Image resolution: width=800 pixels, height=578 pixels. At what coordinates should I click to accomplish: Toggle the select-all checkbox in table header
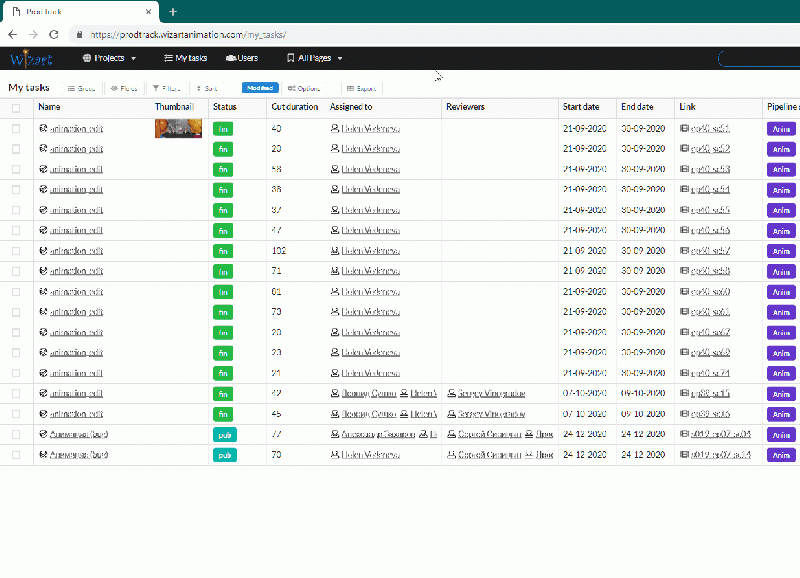click(16, 107)
